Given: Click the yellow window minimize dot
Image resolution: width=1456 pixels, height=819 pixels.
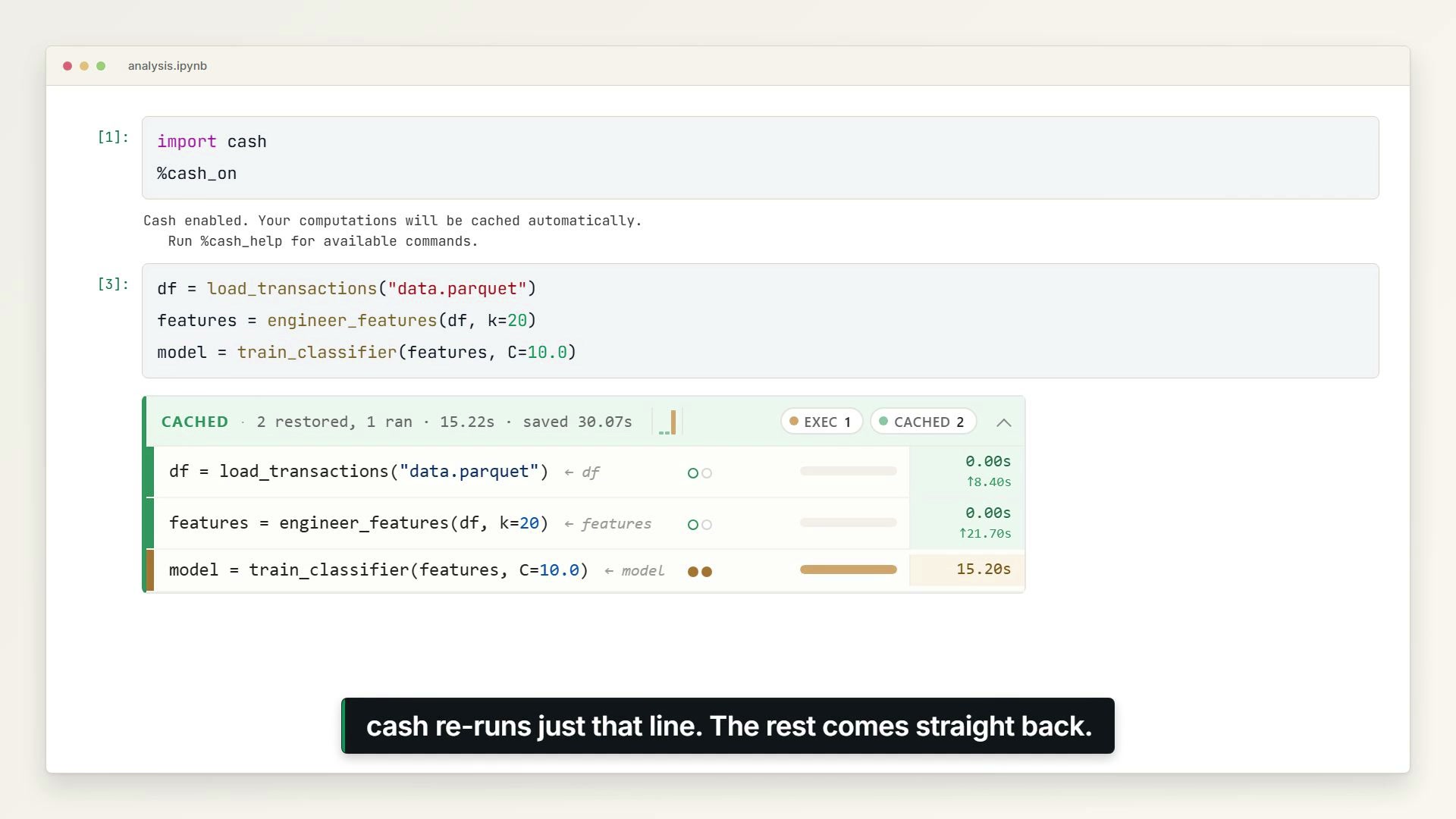Looking at the screenshot, I should click(x=84, y=66).
